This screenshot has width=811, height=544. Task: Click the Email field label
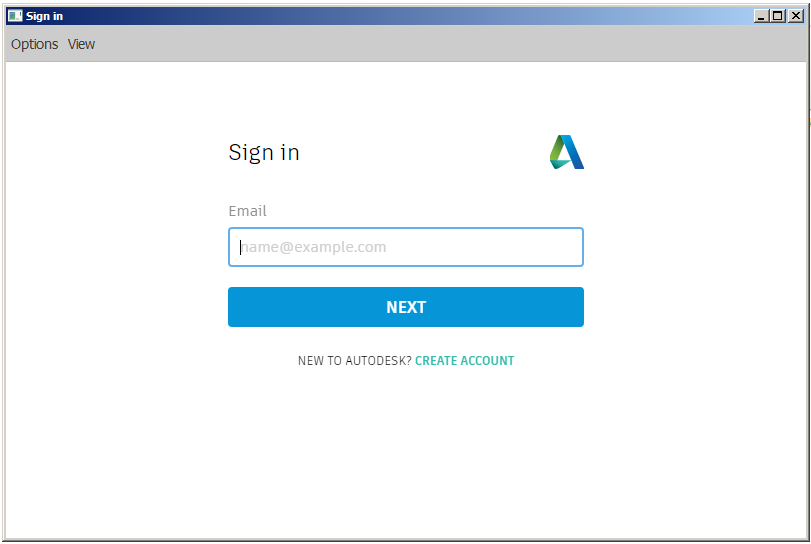click(x=247, y=211)
